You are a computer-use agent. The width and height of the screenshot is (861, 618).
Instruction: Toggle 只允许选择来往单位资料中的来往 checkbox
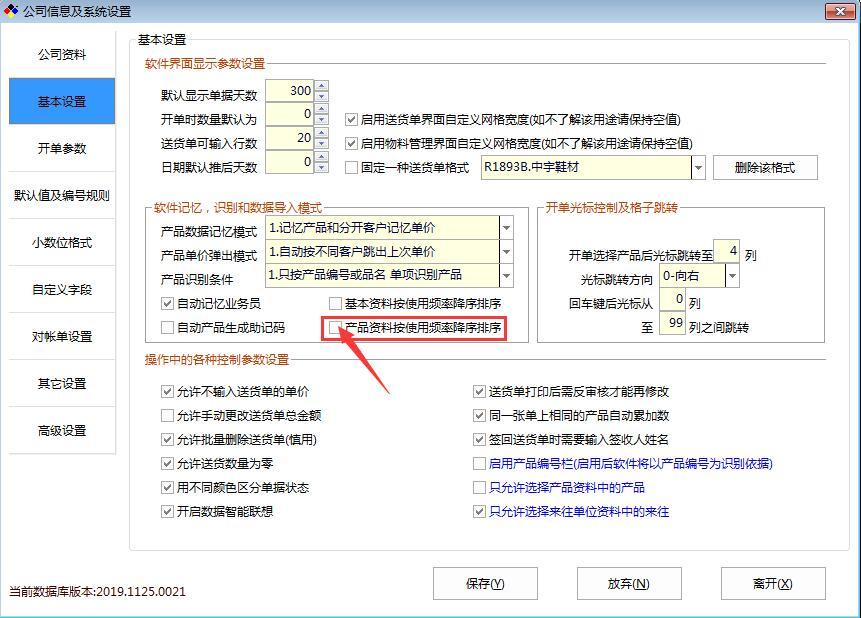[x=479, y=511]
